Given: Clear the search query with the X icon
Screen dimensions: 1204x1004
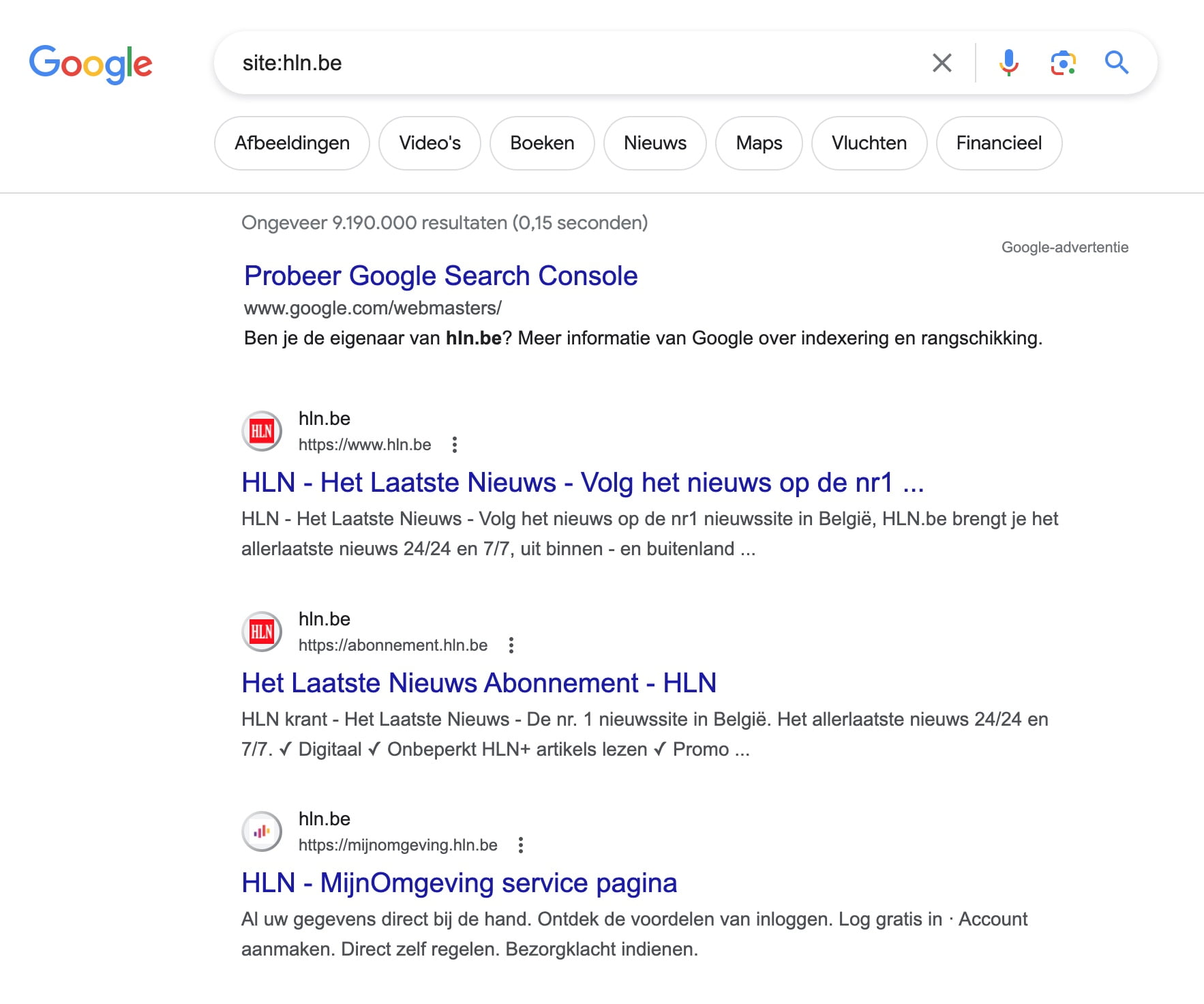Looking at the screenshot, I should [x=942, y=63].
